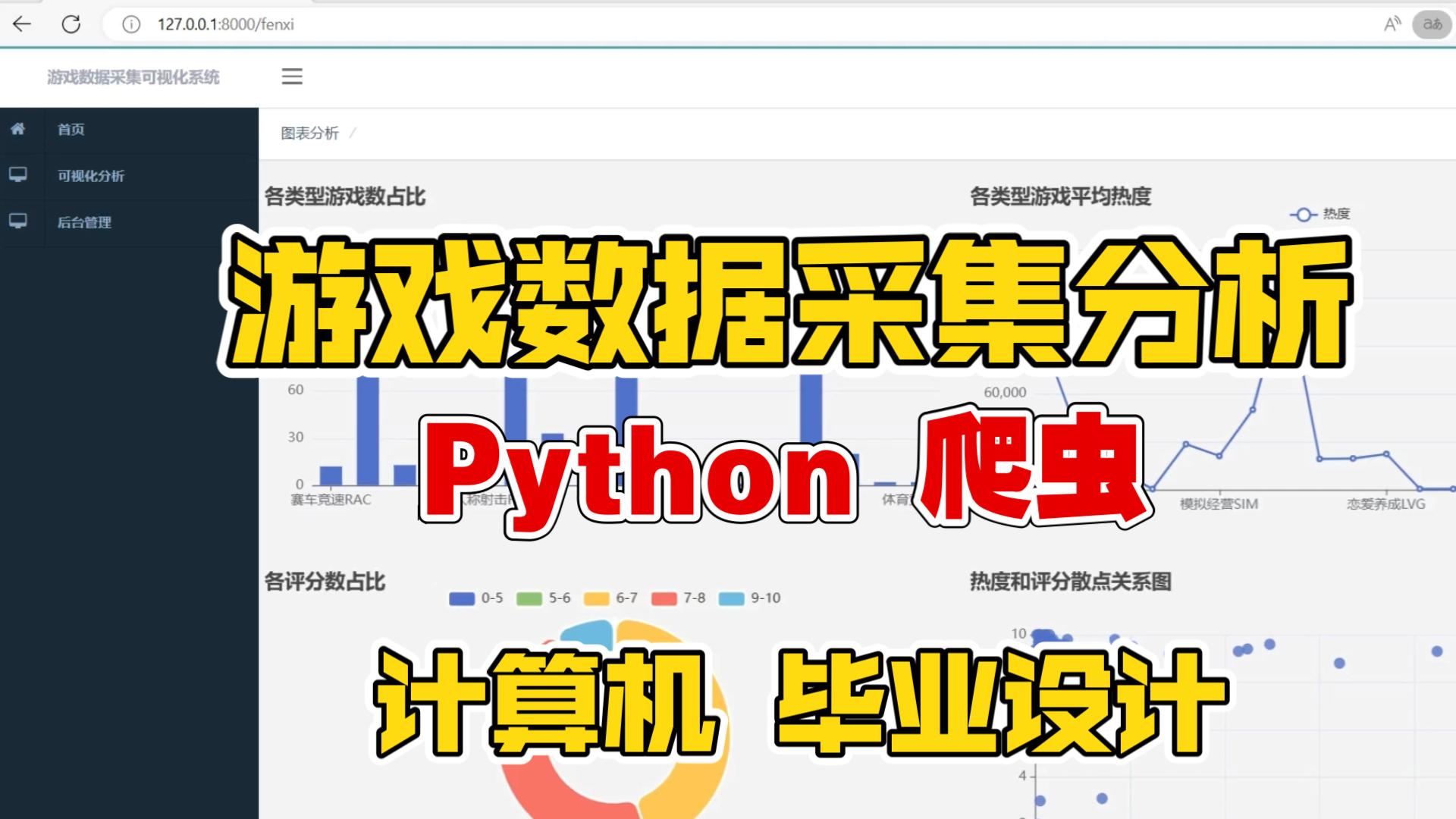This screenshot has height=819, width=1456.
Task: Activate the read aloud icon in browser toolbar
Action: (x=1394, y=24)
